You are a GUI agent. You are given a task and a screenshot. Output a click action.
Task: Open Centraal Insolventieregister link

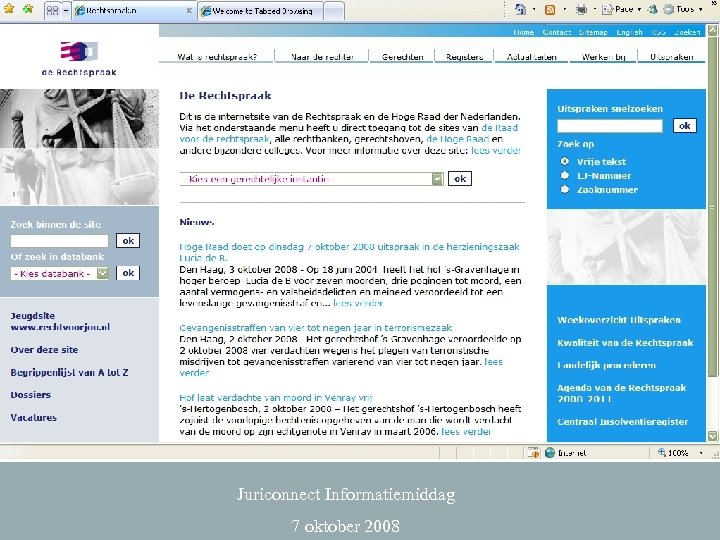coord(623,422)
